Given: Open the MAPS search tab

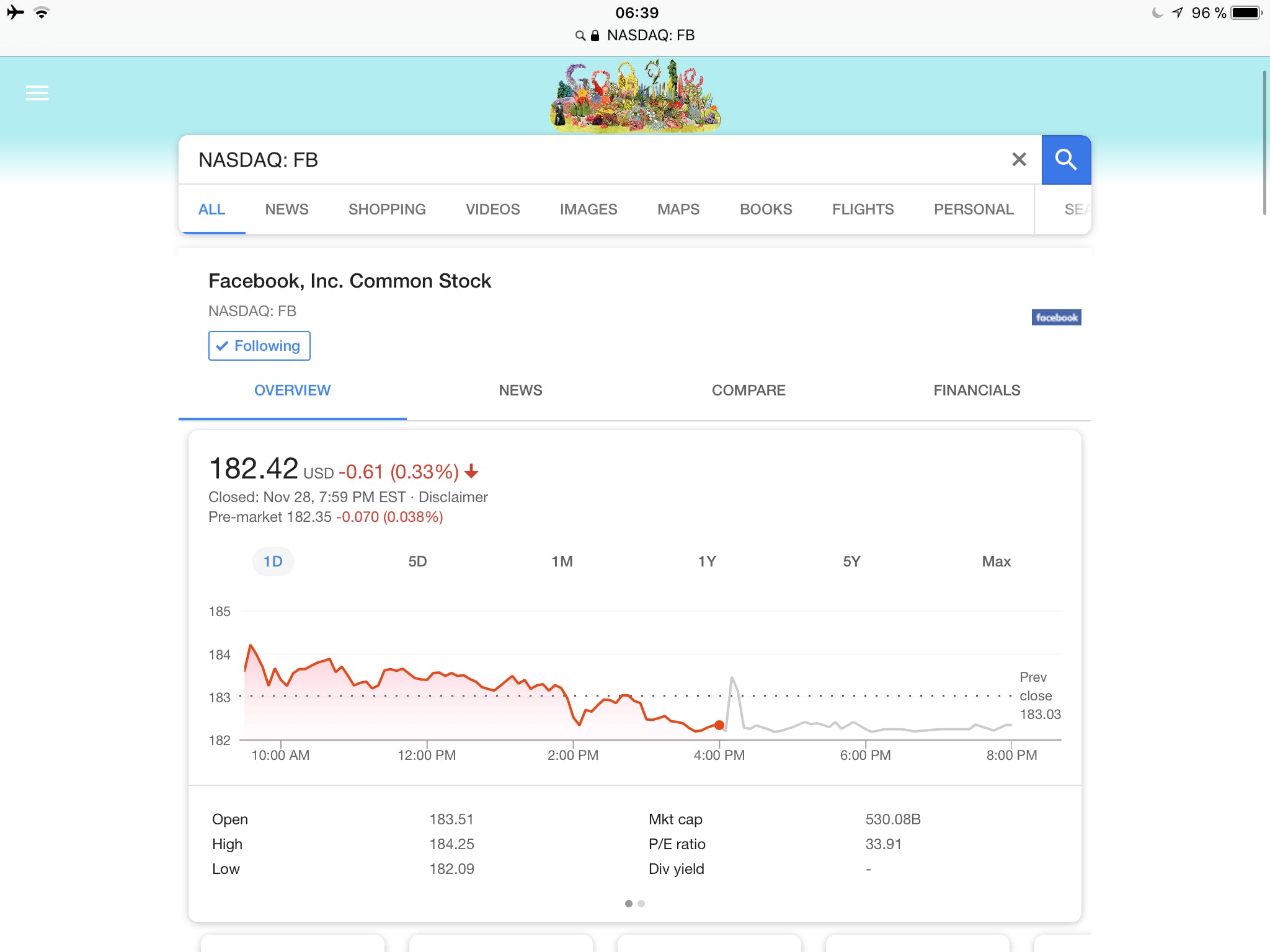Looking at the screenshot, I should (x=678, y=209).
